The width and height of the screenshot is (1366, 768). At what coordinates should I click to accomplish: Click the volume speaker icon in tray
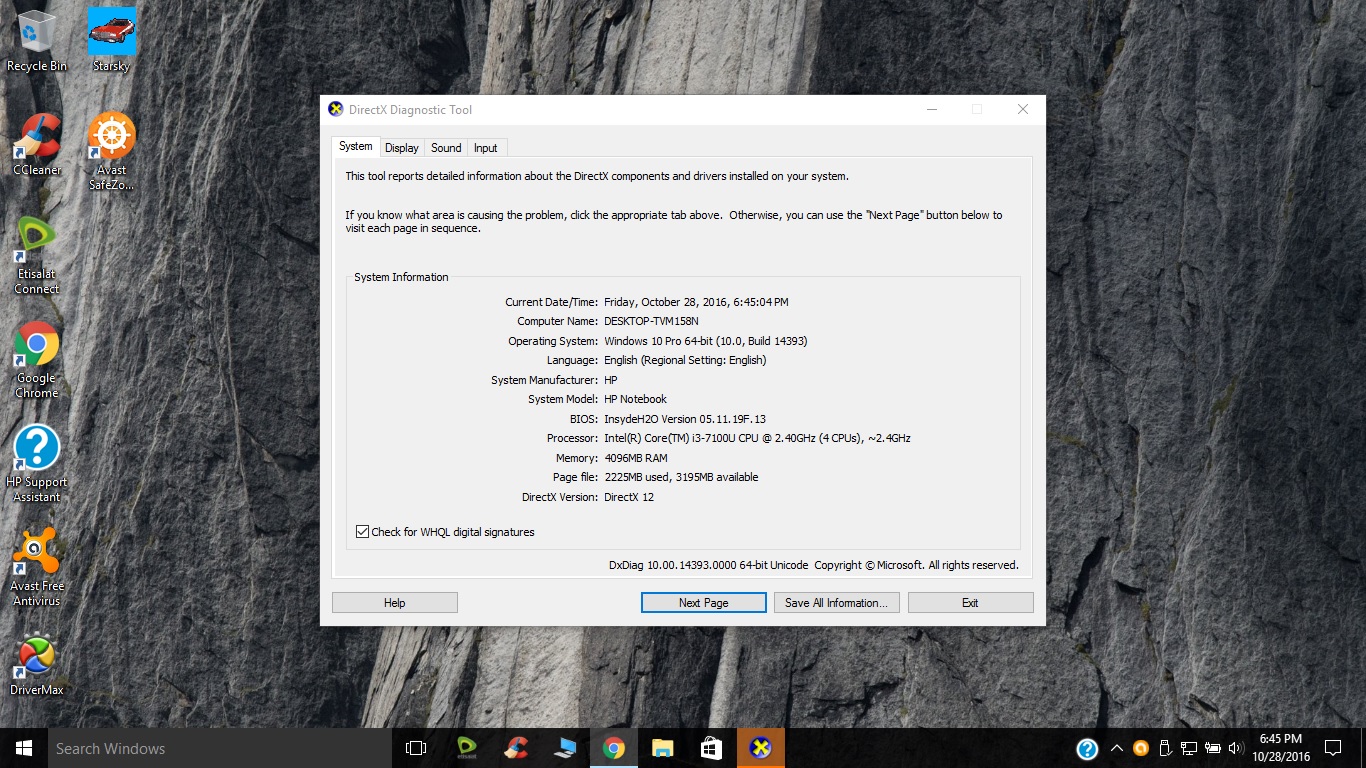[1236, 748]
